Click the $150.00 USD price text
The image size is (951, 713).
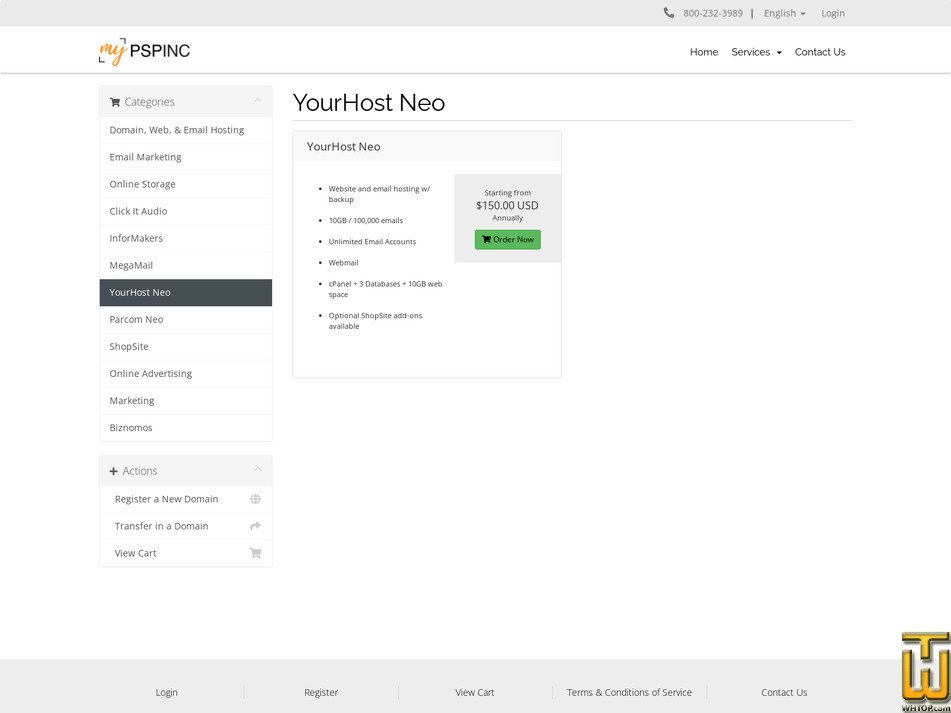tap(507, 206)
